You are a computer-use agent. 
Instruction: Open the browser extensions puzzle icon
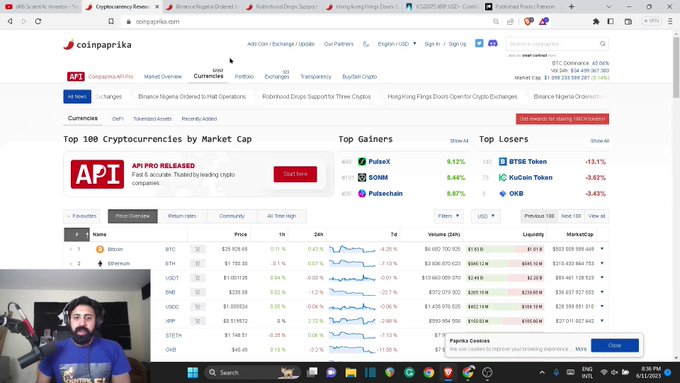(x=596, y=21)
